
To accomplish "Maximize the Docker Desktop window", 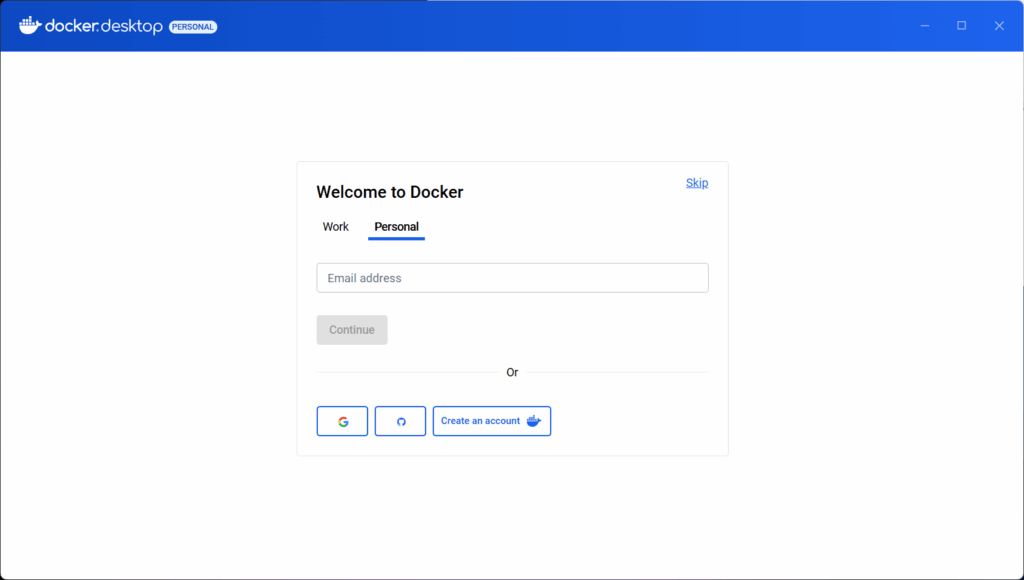I will (961, 25).
